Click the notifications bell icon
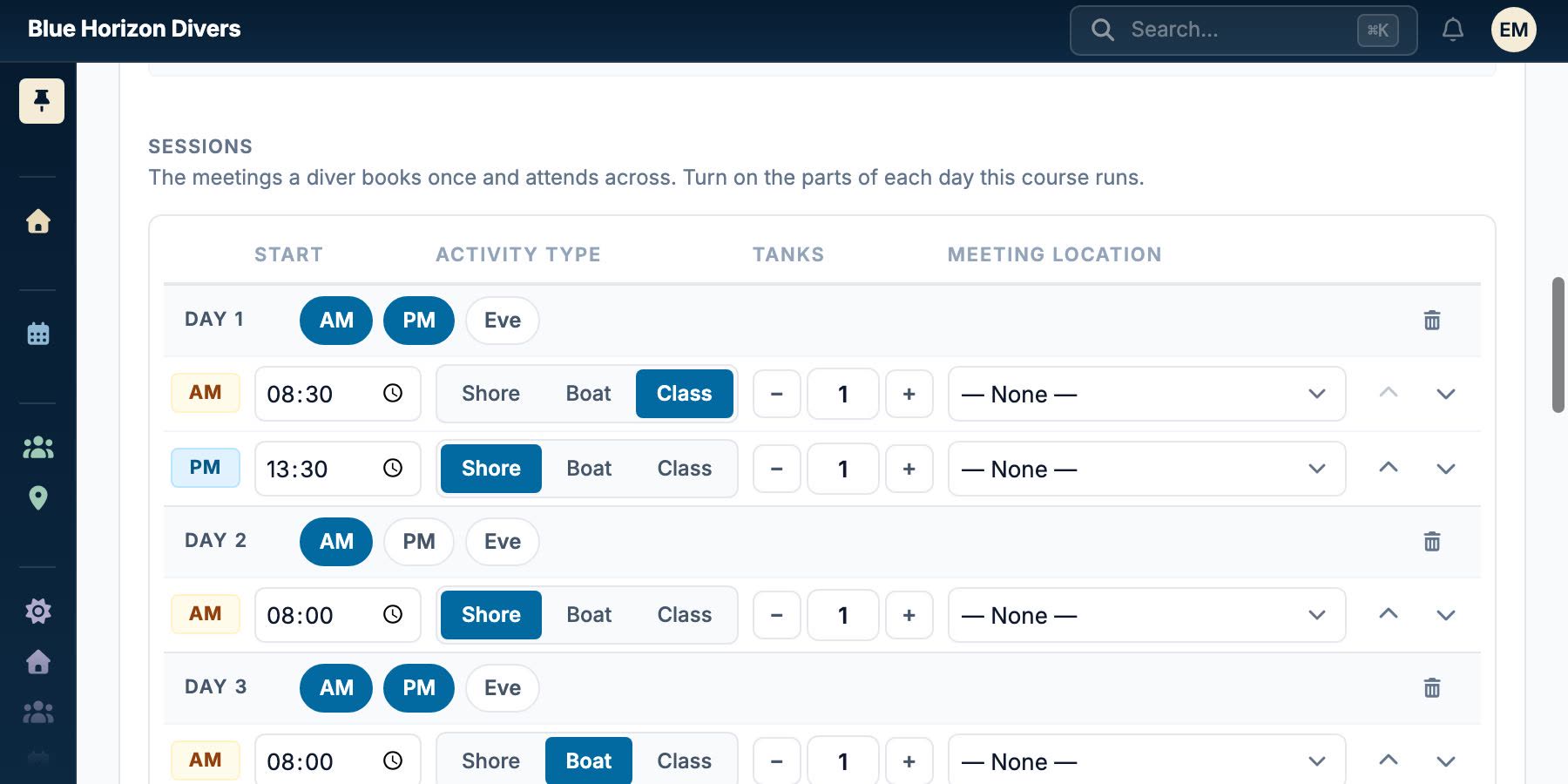Viewport: 1568px width, 784px height. pyautogui.click(x=1453, y=30)
